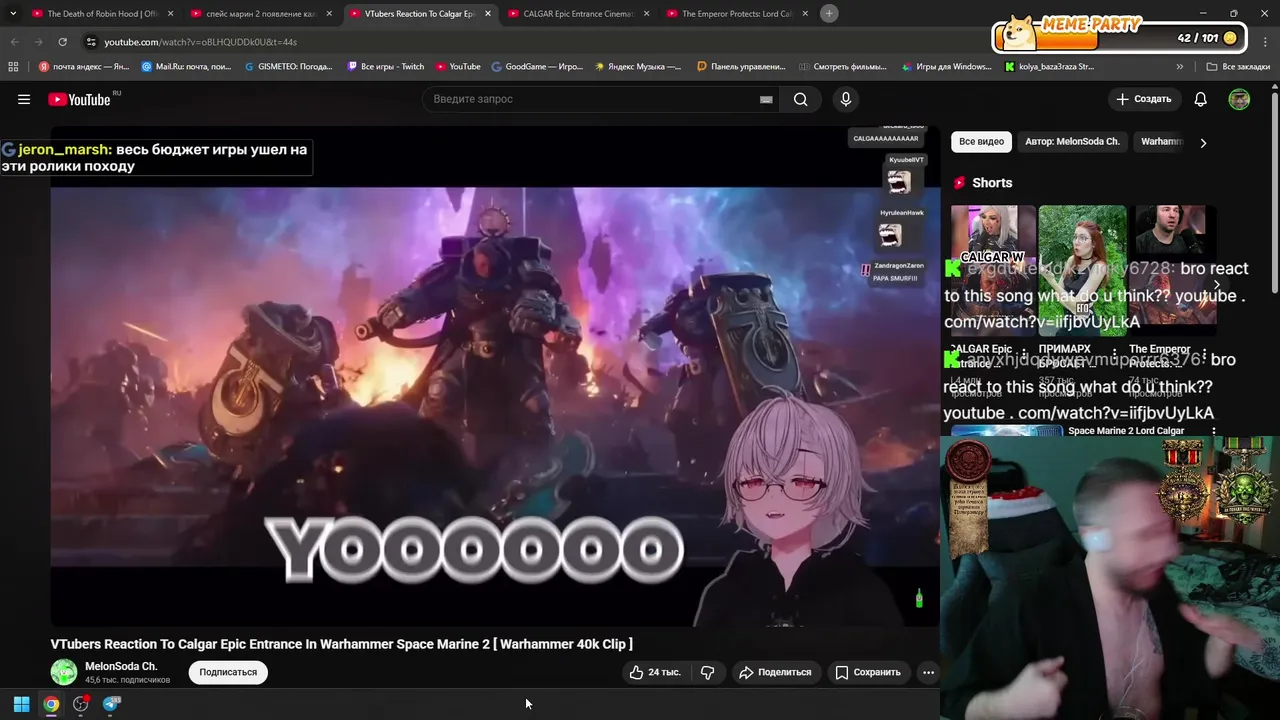Open Windows Start menu
Image resolution: width=1280 pixels, height=720 pixels.
click(x=21, y=704)
